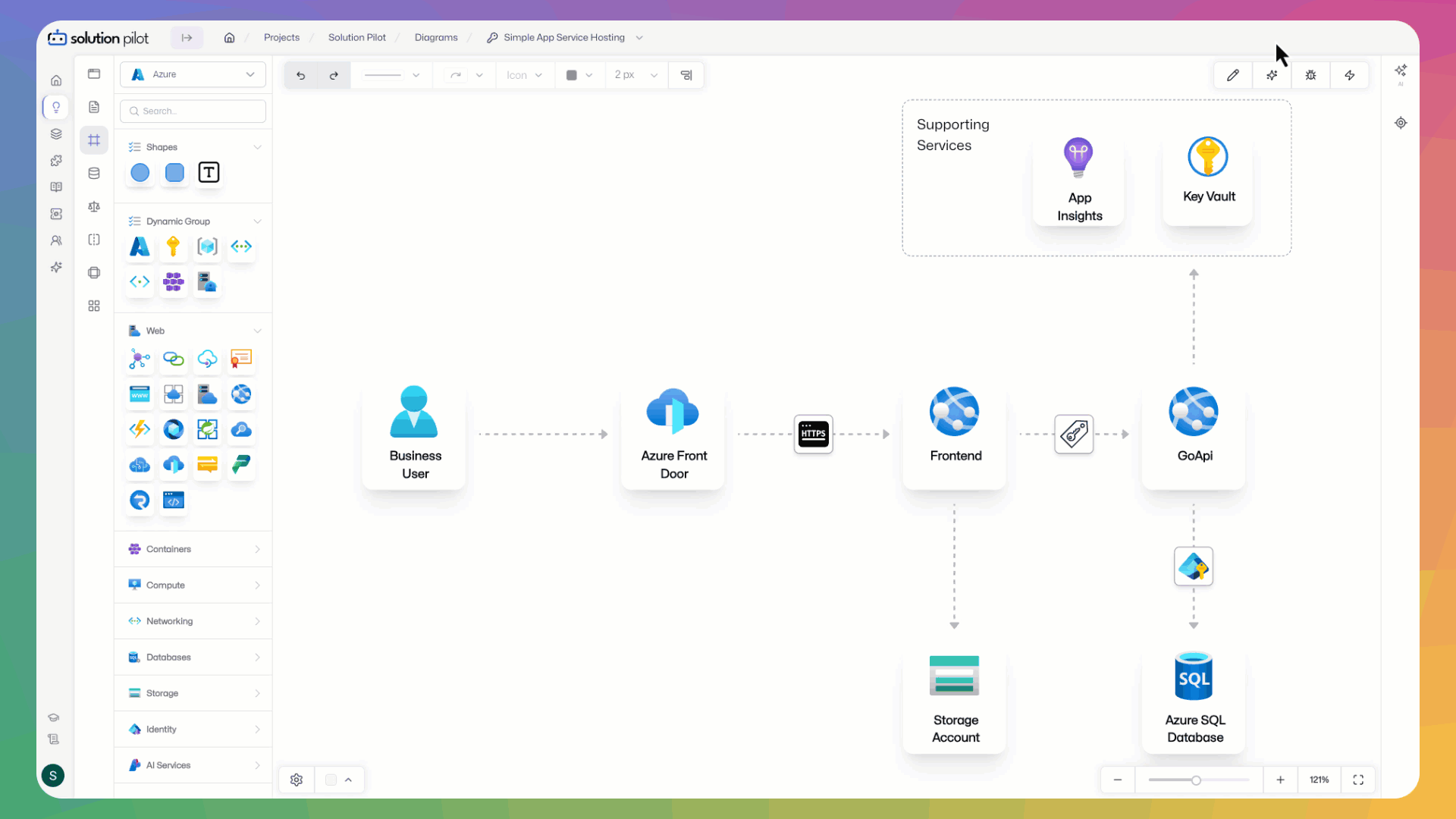Click the lightbulb icon in left sidebar
The width and height of the screenshot is (1456, 819).
point(56,107)
